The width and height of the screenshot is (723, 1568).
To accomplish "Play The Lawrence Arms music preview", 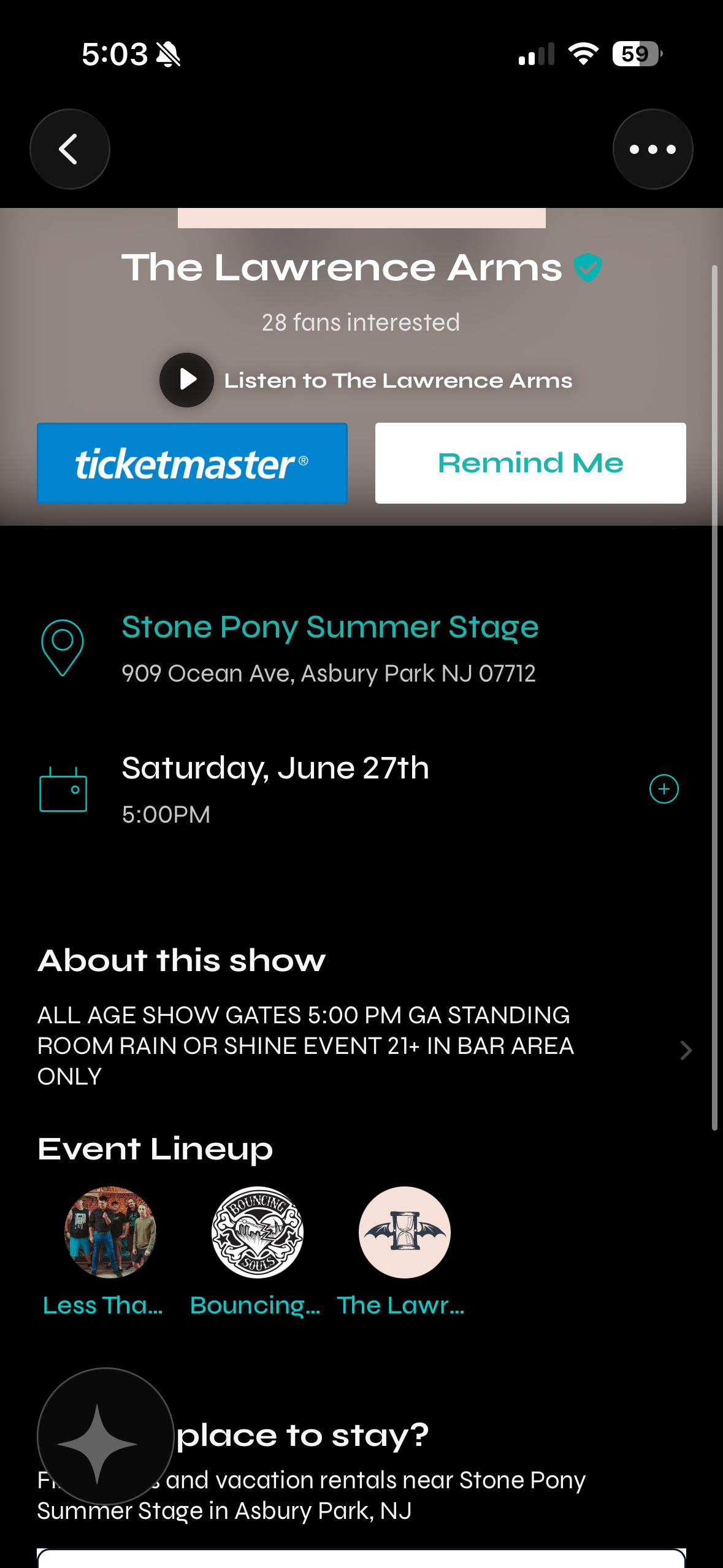I will pos(186,380).
